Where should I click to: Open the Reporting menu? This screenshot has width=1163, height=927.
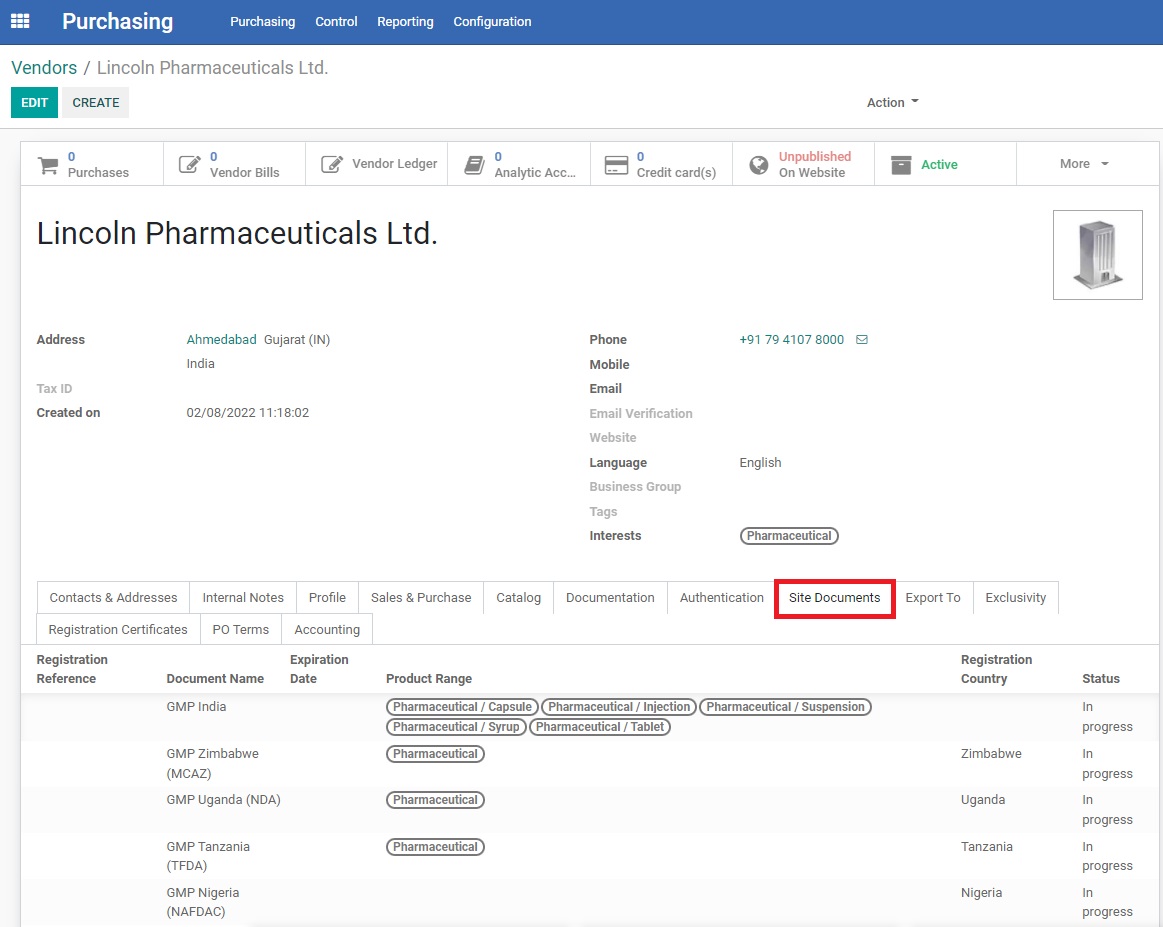coord(405,22)
